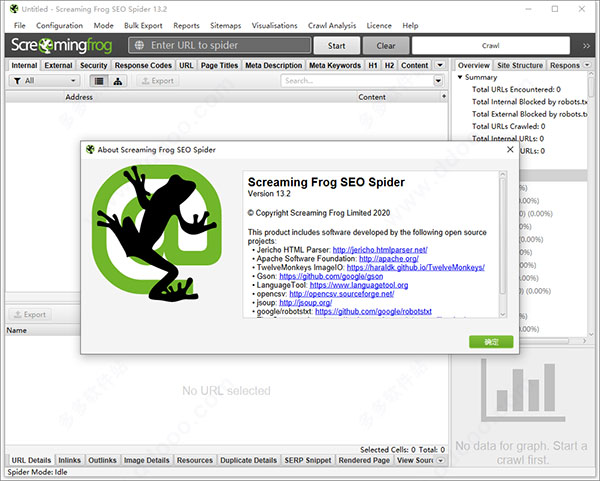Switch to the Security tab
This screenshot has width=600, height=481.
tap(93, 65)
